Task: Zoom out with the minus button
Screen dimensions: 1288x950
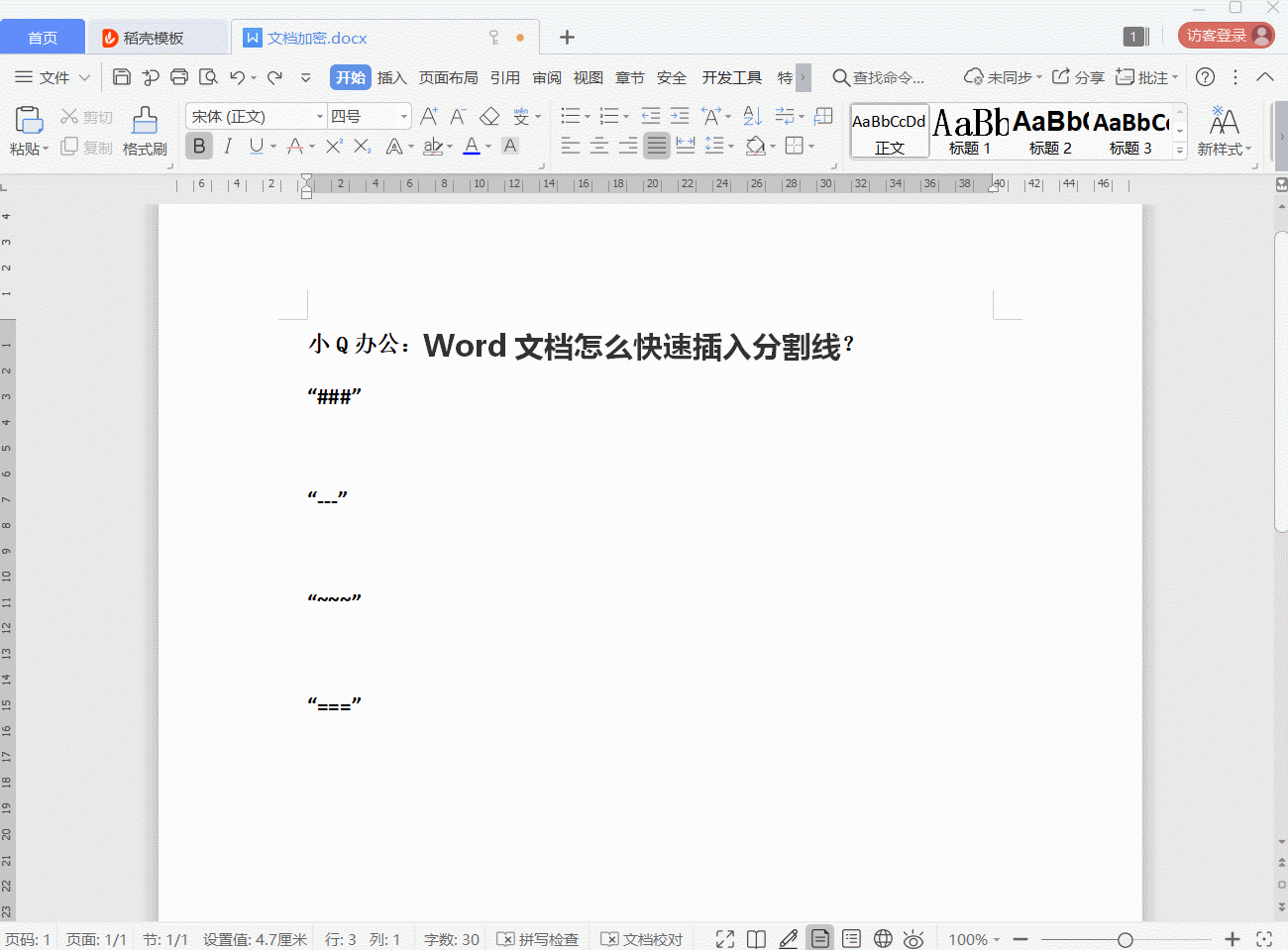Action: pyautogui.click(x=1020, y=939)
